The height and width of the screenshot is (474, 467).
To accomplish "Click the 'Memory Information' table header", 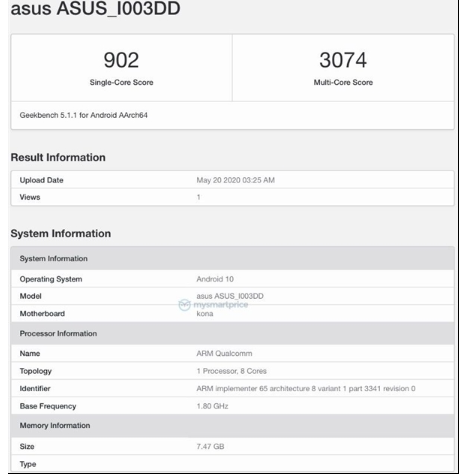I will pos(232,426).
